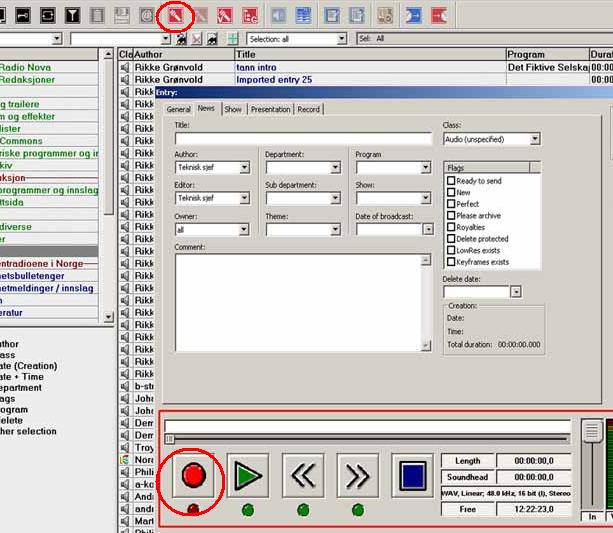Click the input level fader knob
Screen dimensions: 613x533
point(592,431)
